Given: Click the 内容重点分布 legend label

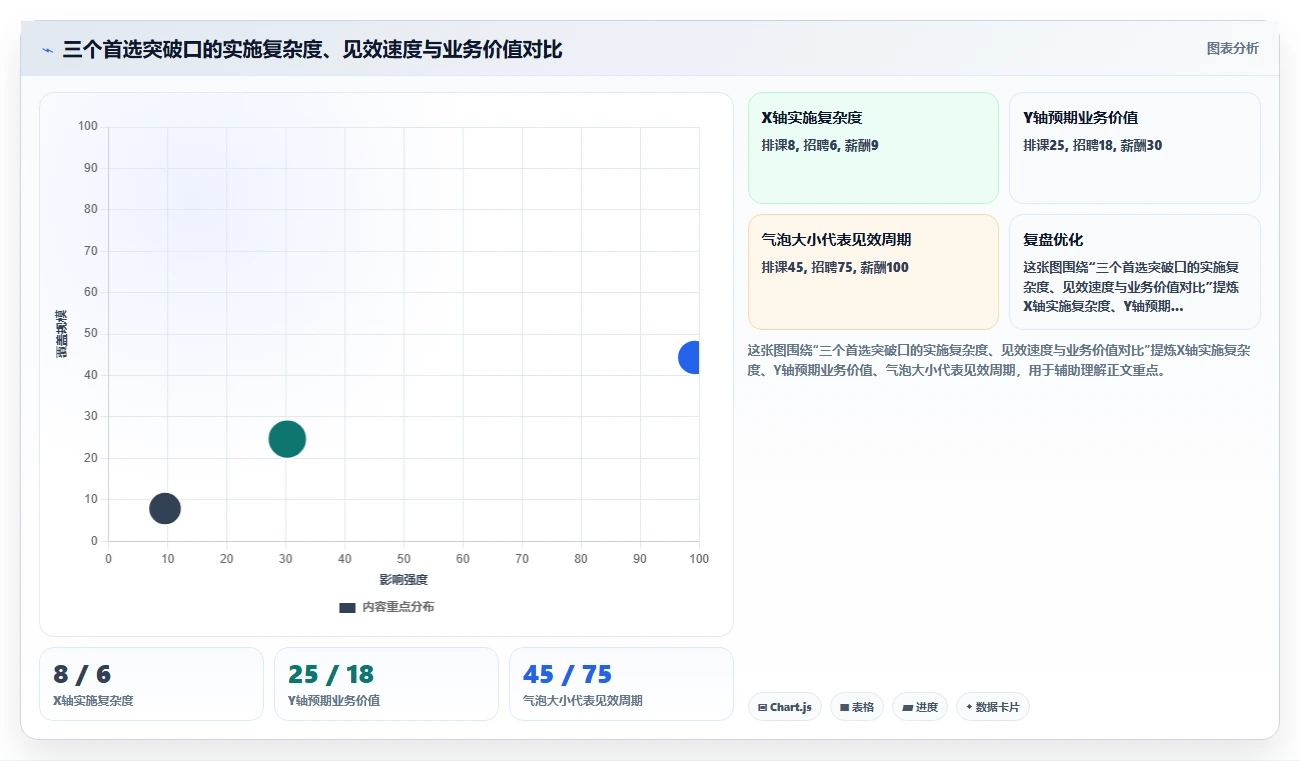Looking at the screenshot, I should point(398,607).
